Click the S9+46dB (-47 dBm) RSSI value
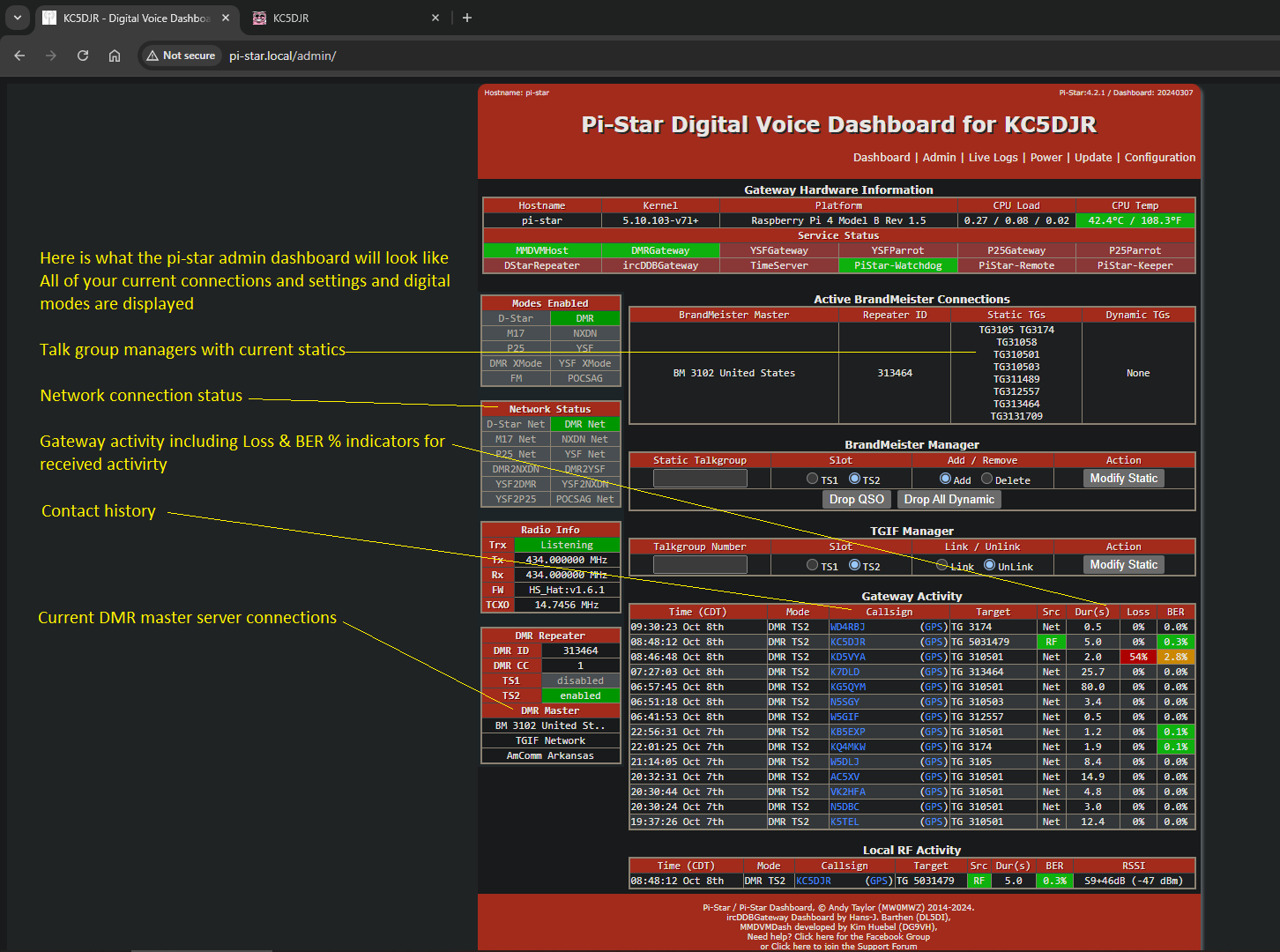Viewport: 1280px width, 952px height. [1134, 881]
